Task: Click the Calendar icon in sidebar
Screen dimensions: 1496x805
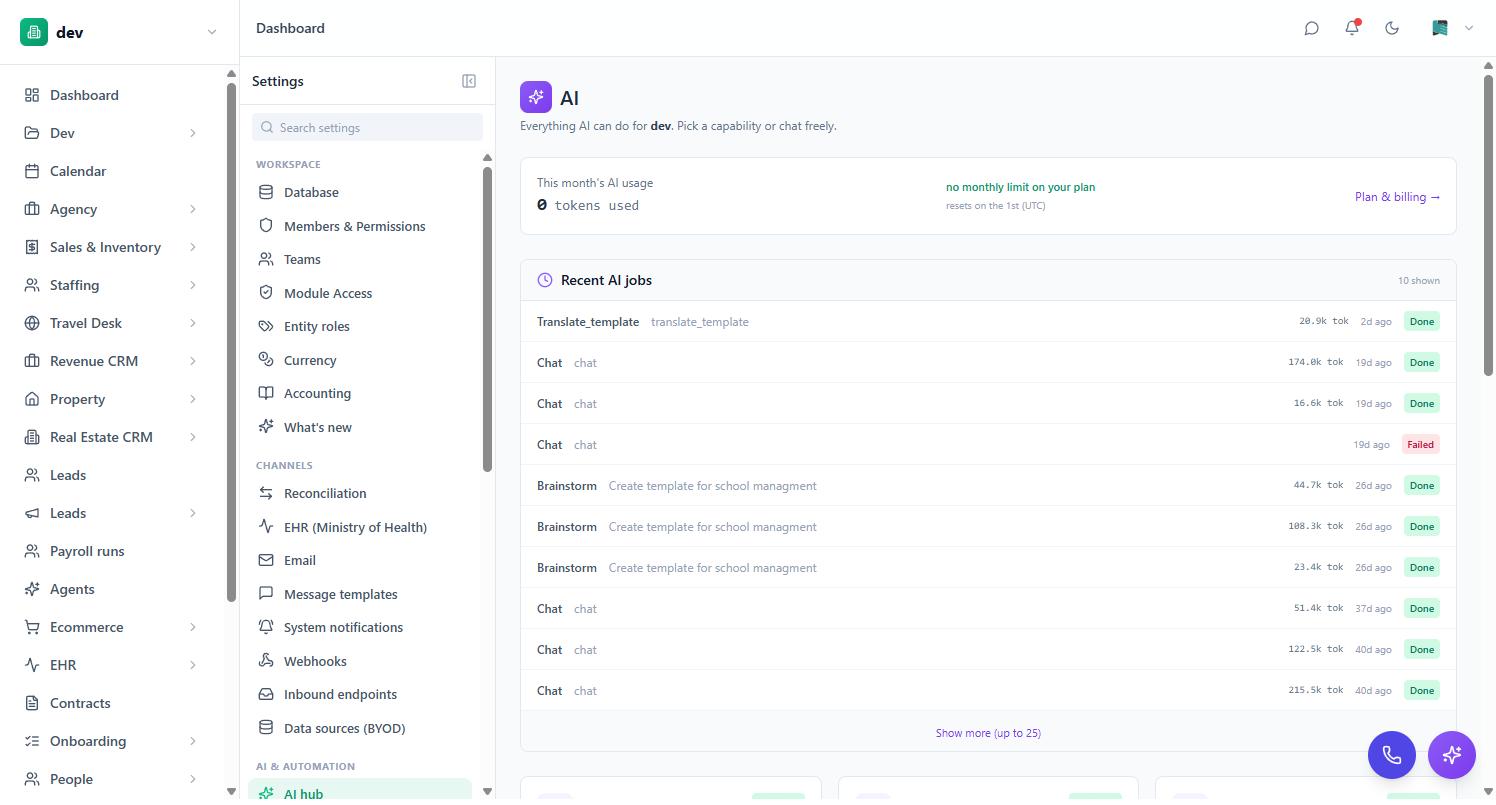Action: pyautogui.click(x=32, y=171)
